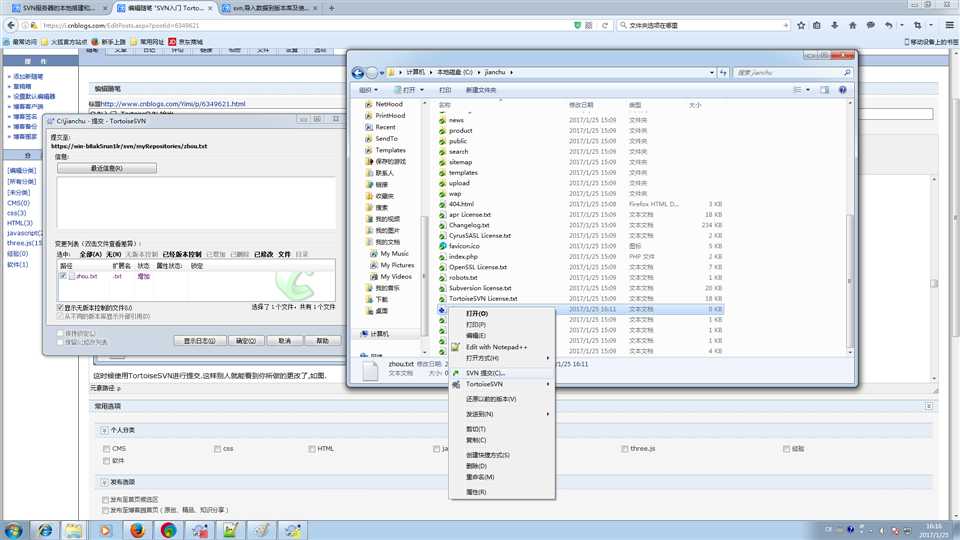Choose 打开(O) from the context menu
This screenshot has height=540, width=960.
tap(502, 313)
